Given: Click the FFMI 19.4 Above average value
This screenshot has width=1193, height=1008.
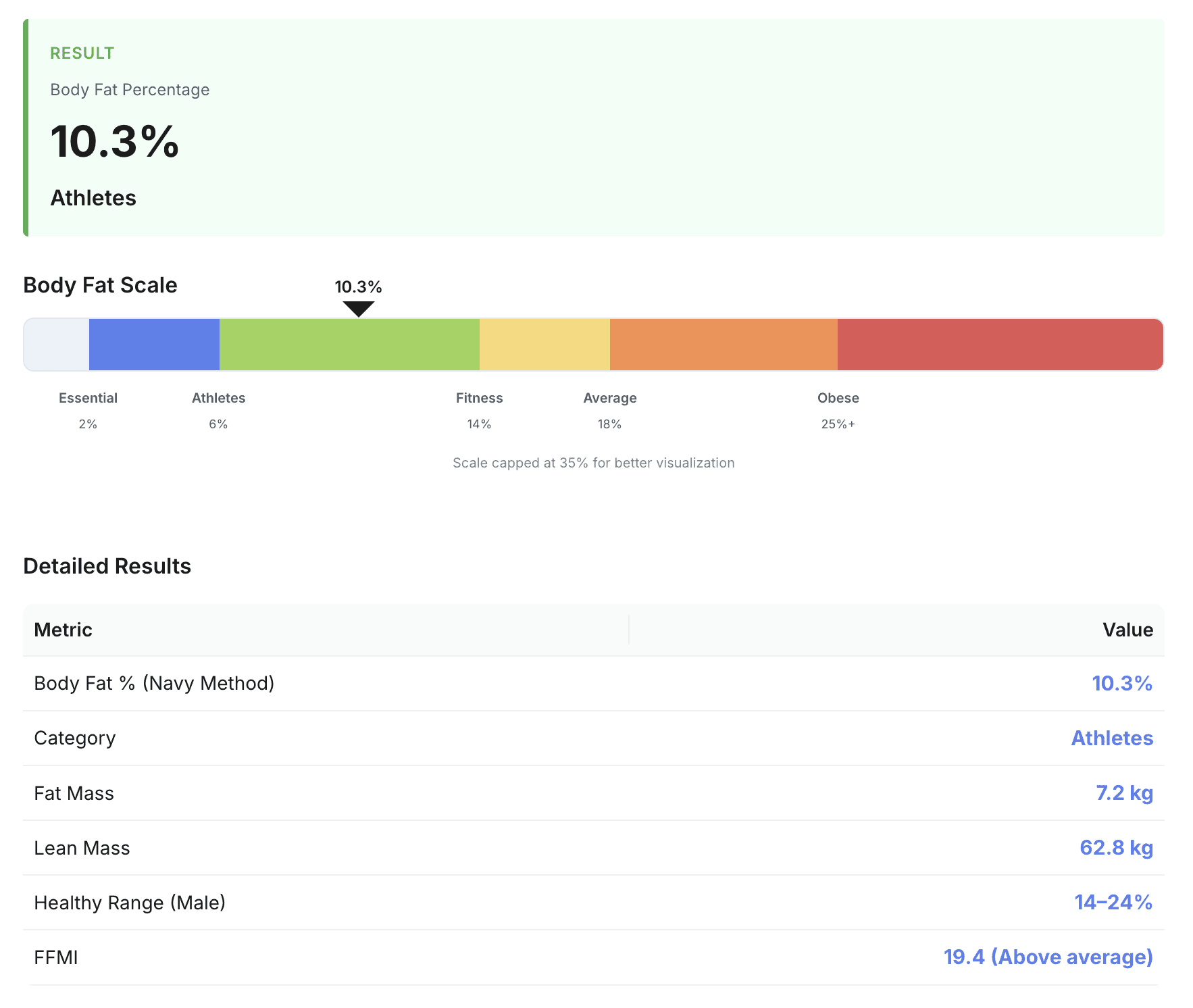Looking at the screenshot, I should (1048, 957).
